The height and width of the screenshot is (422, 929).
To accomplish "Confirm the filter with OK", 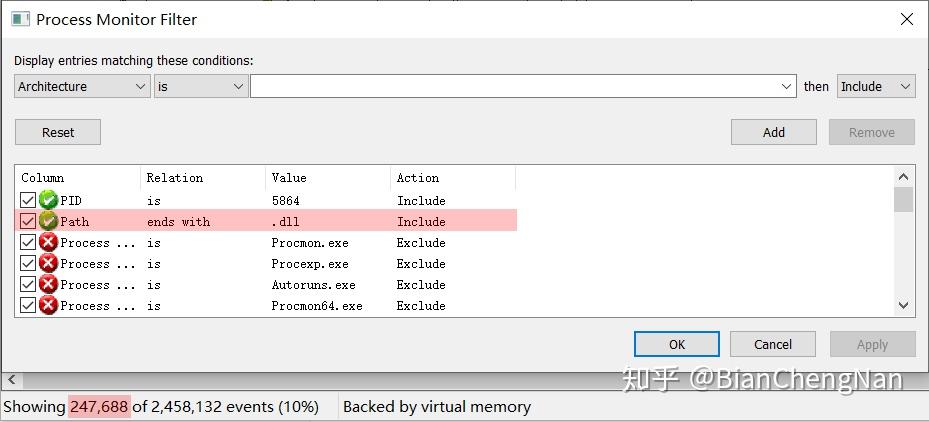I will coord(677,344).
